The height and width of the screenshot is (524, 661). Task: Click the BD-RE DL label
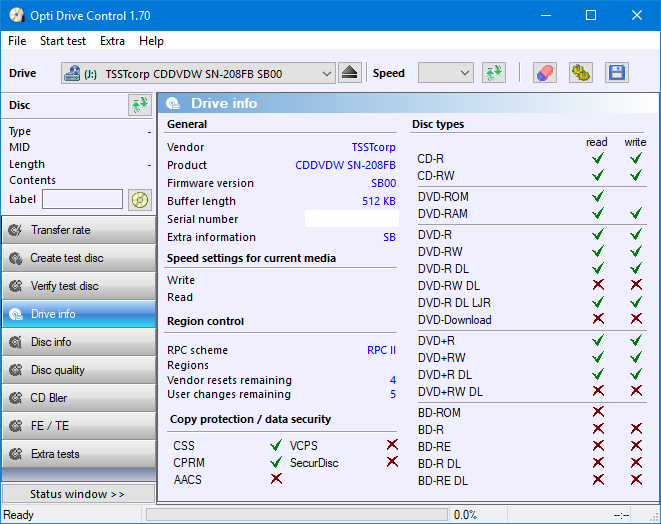(x=443, y=481)
